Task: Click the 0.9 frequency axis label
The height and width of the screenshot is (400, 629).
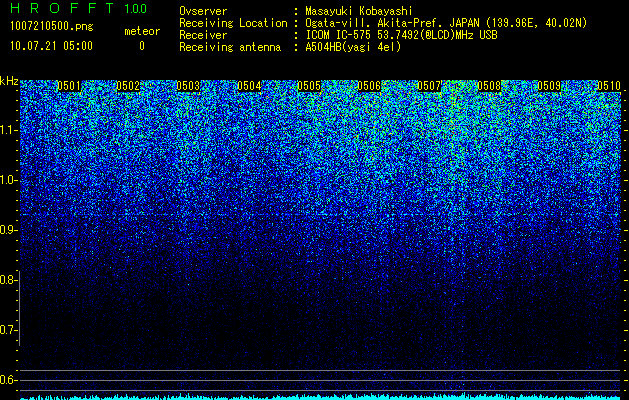Action: pyautogui.click(x=8, y=230)
